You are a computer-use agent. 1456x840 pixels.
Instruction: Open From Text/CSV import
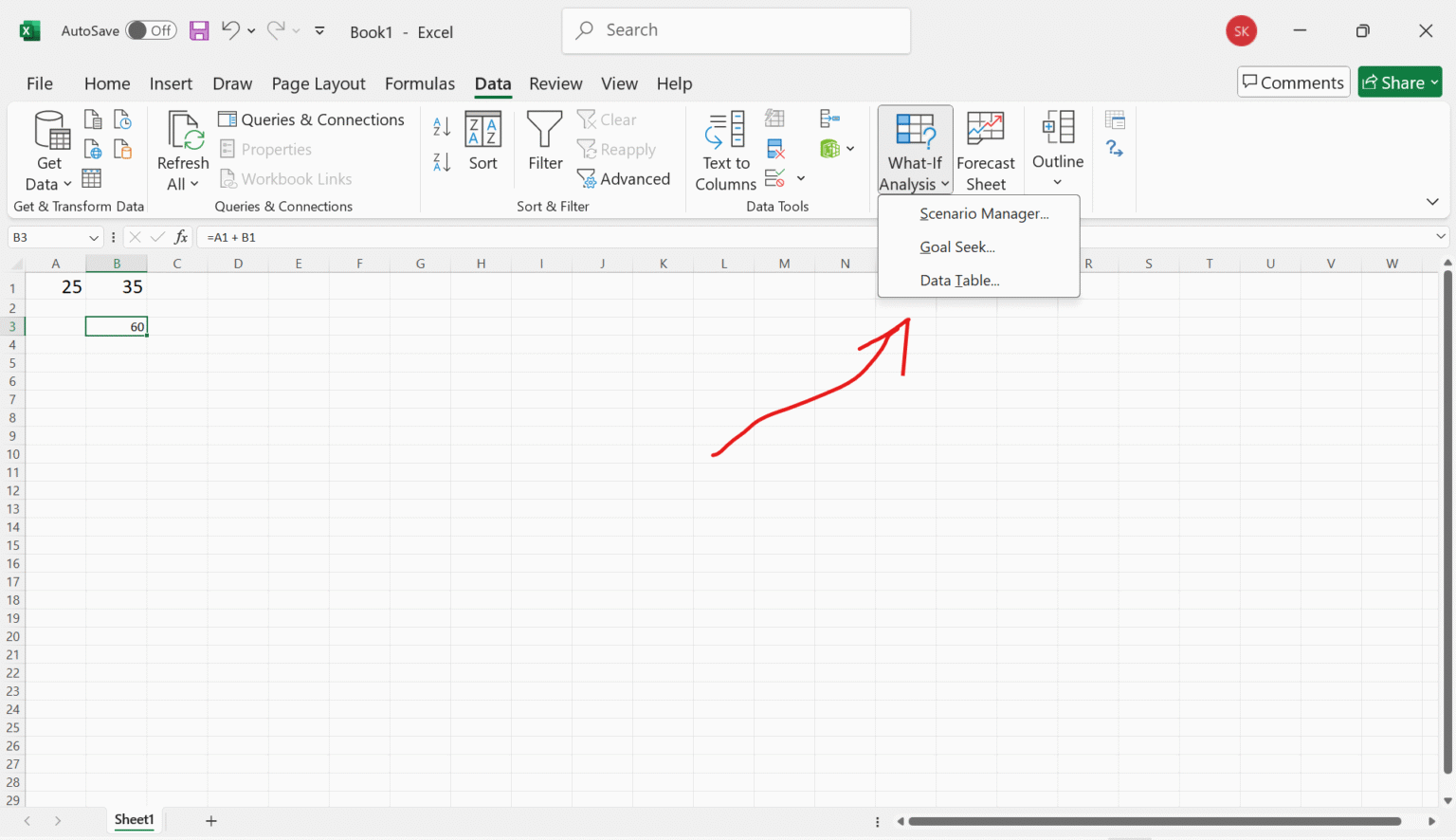tap(92, 119)
